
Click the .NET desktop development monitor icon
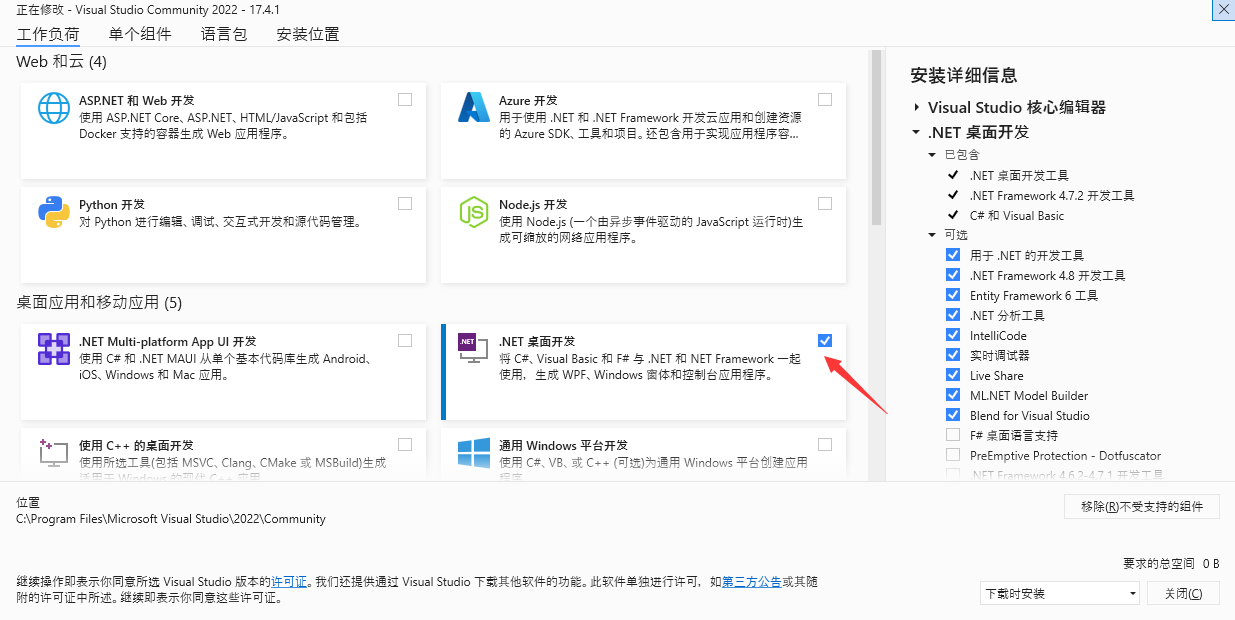pyautogui.click(x=473, y=348)
